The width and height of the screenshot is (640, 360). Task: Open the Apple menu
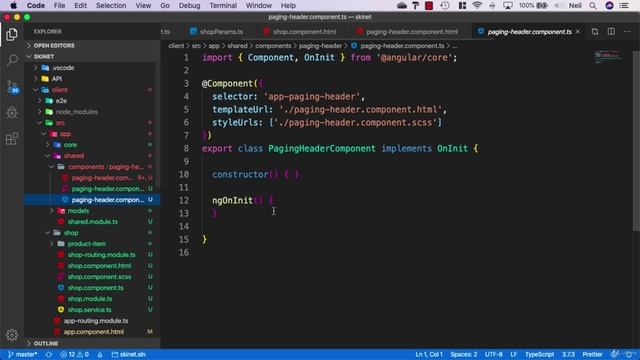[x=13, y=6]
